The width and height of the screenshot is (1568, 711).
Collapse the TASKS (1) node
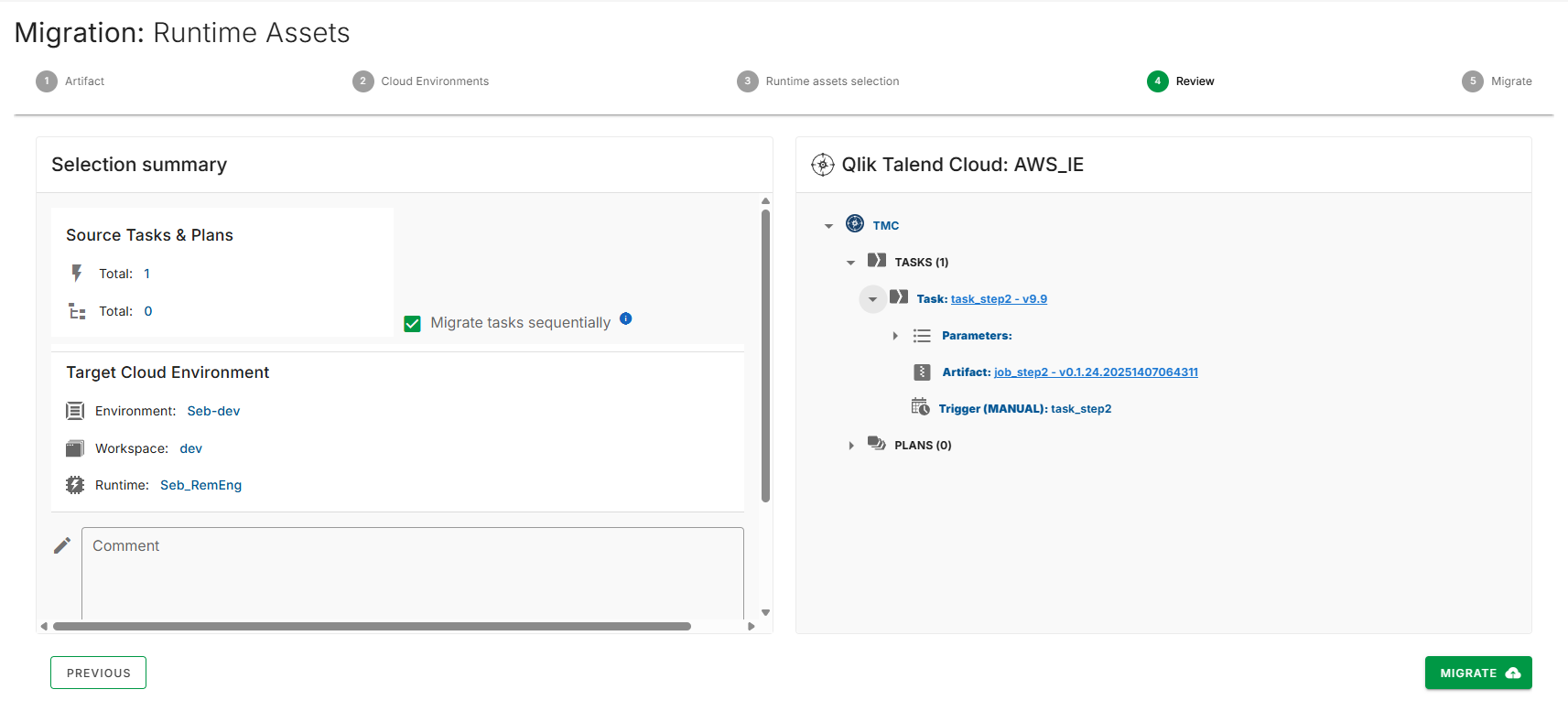850,263
